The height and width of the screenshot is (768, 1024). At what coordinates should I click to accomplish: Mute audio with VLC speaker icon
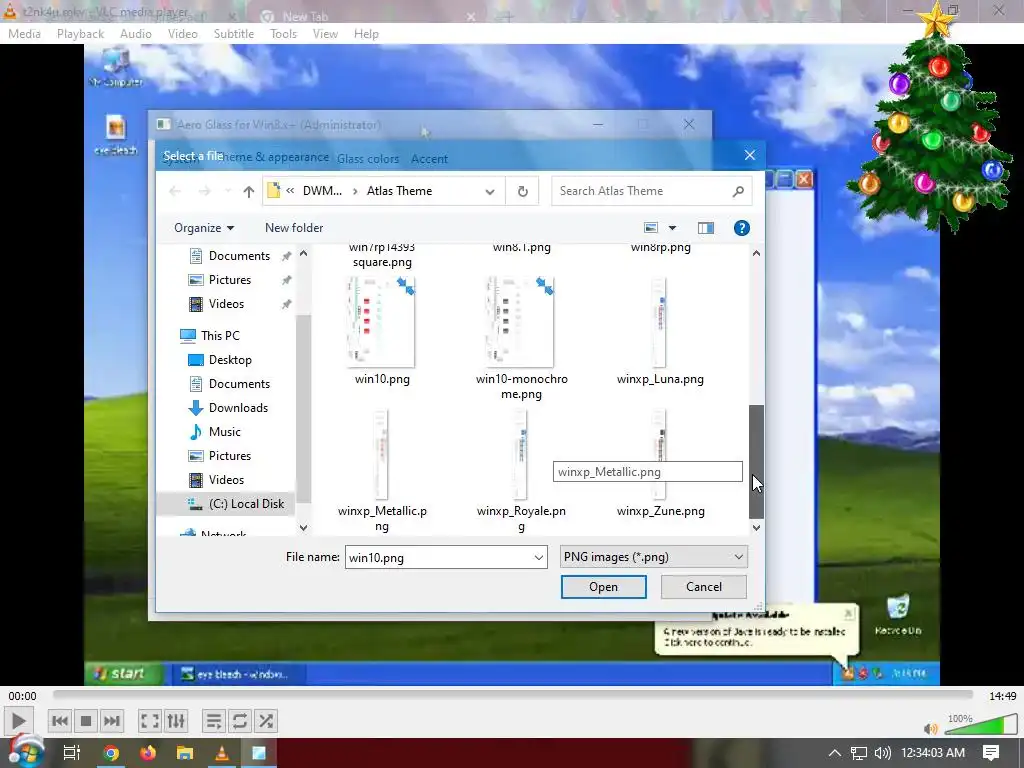tap(931, 728)
